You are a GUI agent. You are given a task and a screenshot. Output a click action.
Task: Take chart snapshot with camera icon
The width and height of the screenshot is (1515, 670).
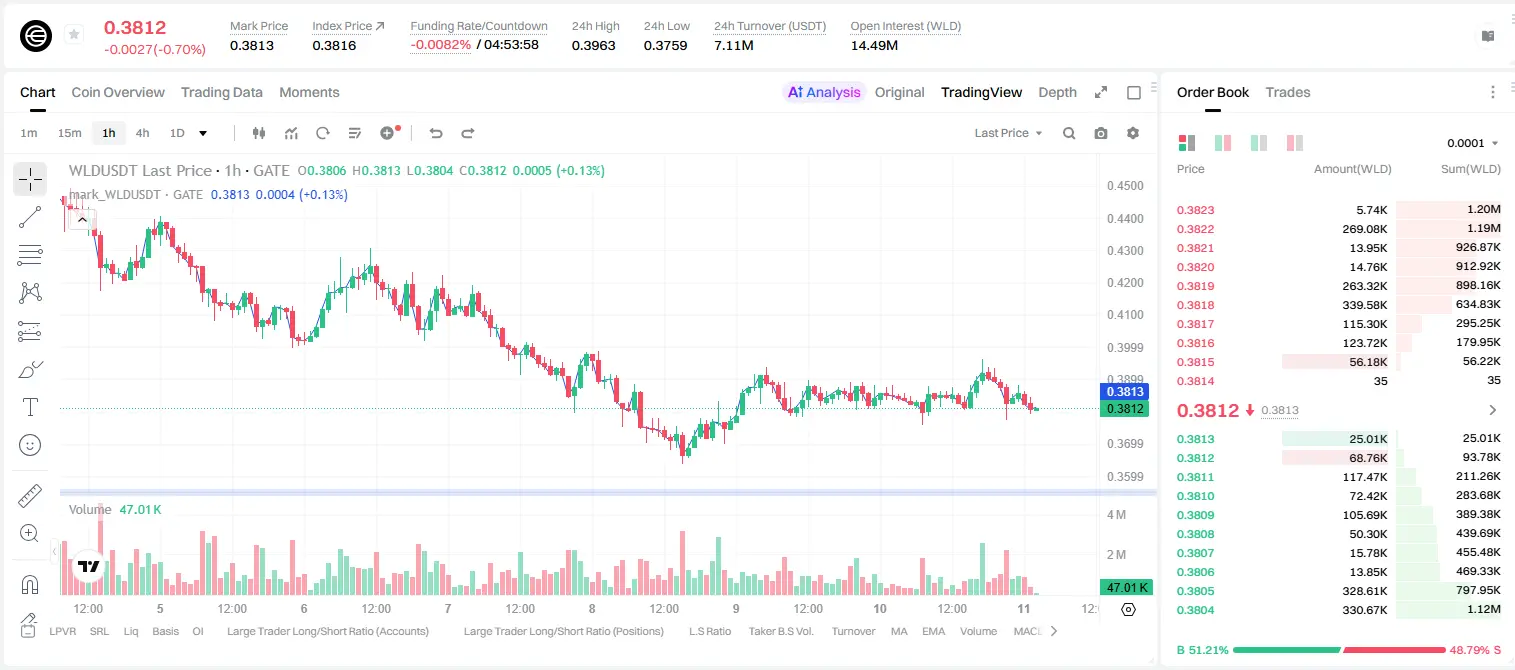coord(1101,133)
